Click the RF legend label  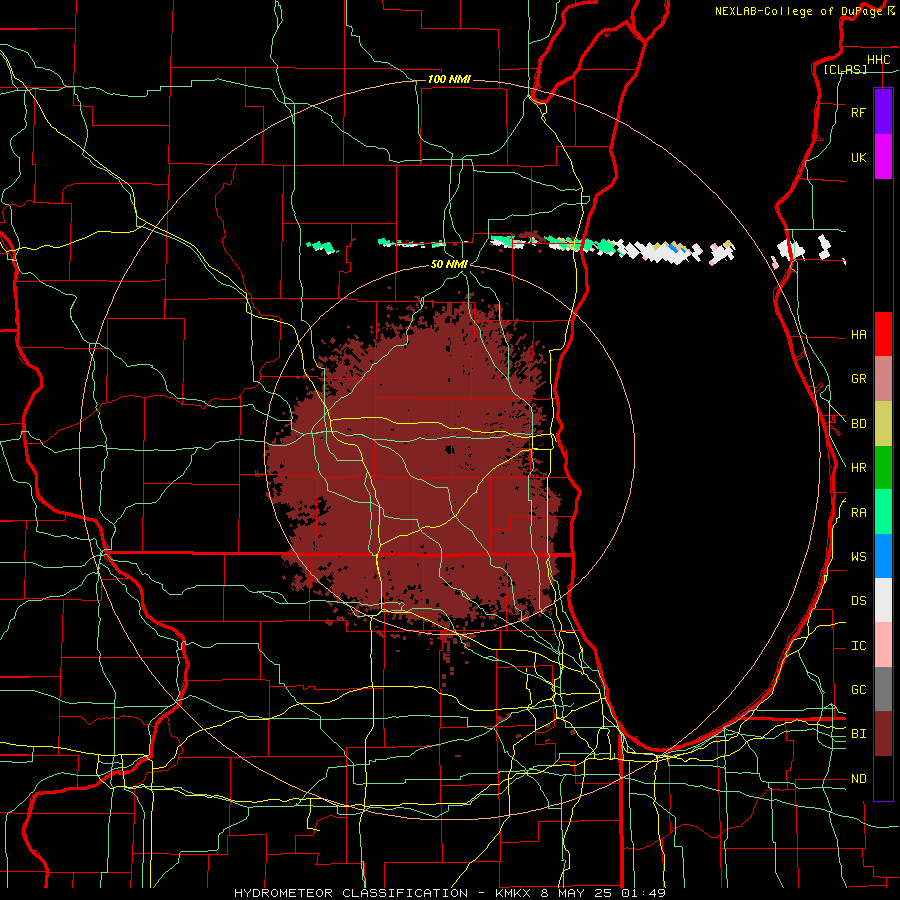coord(858,112)
